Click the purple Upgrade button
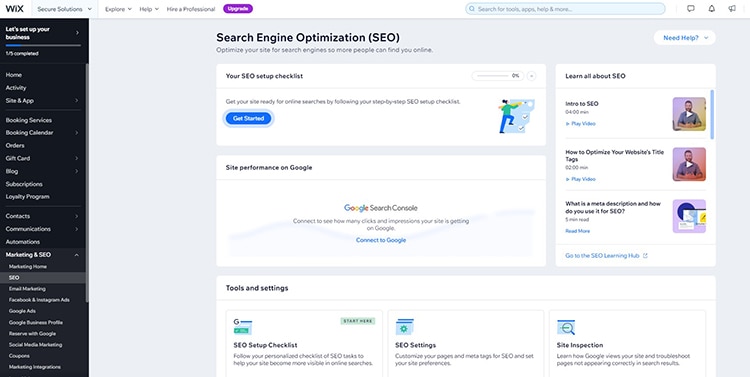Image resolution: width=750 pixels, height=377 pixels. 238,9
